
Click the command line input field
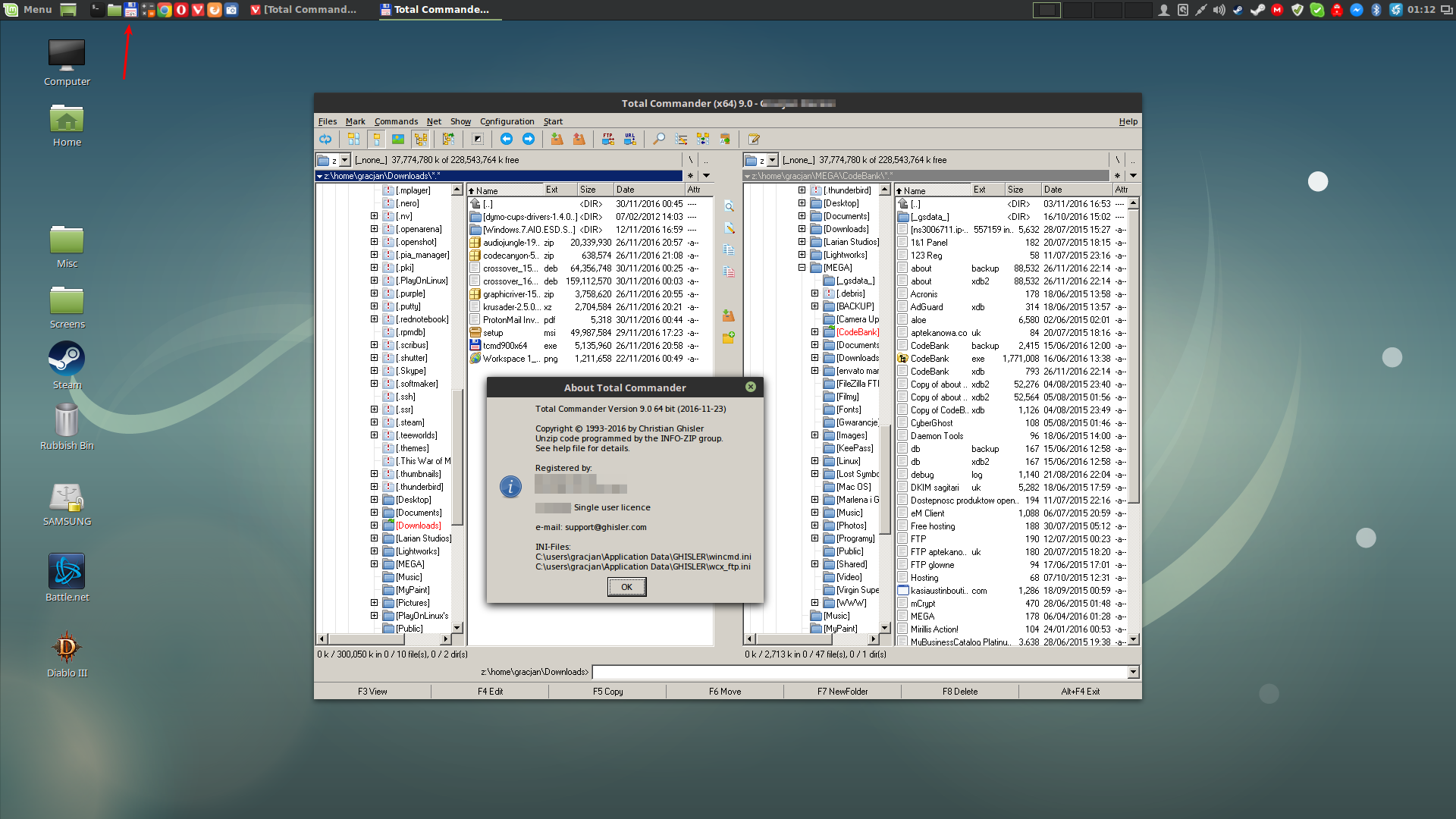click(x=859, y=672)
